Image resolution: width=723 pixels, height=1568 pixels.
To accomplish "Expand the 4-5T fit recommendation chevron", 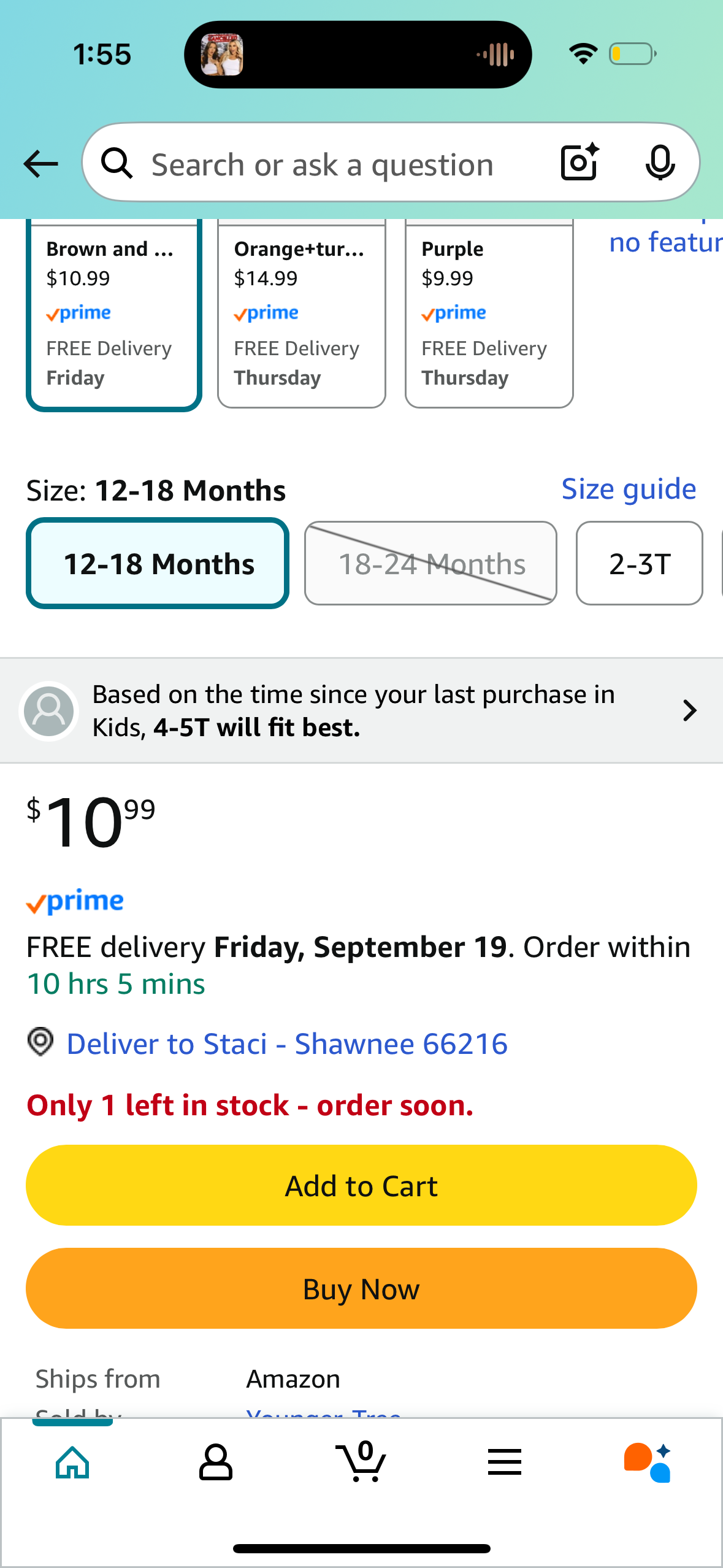I will point(690,710).
